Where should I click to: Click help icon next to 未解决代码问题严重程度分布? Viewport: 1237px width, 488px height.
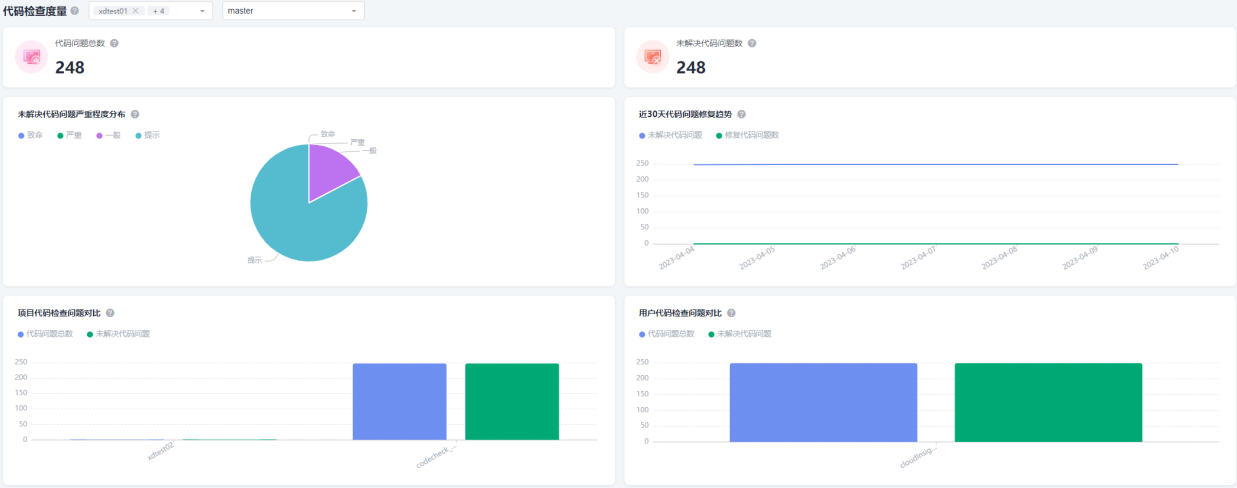135,114
